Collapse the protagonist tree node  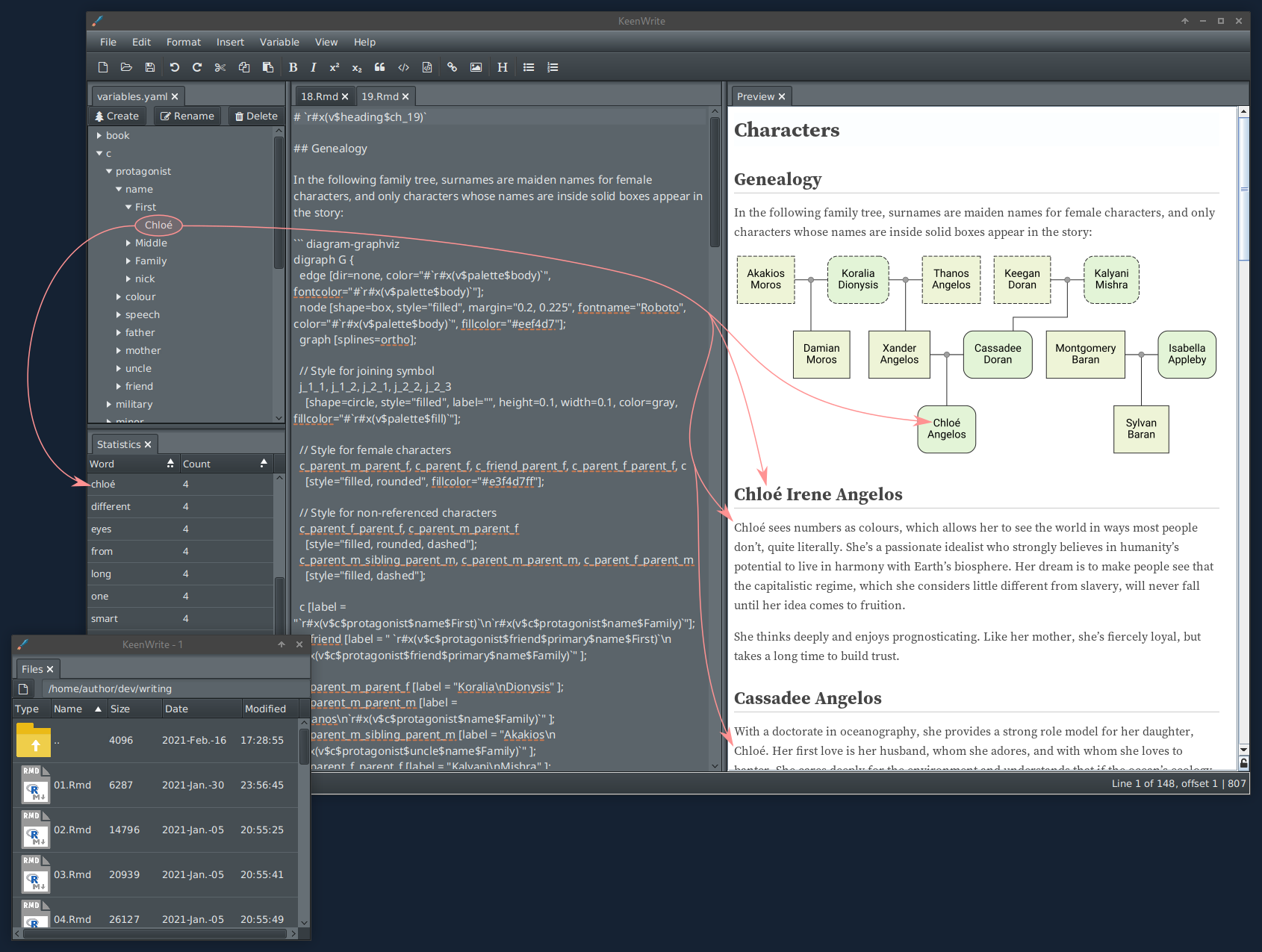[109, 172]
